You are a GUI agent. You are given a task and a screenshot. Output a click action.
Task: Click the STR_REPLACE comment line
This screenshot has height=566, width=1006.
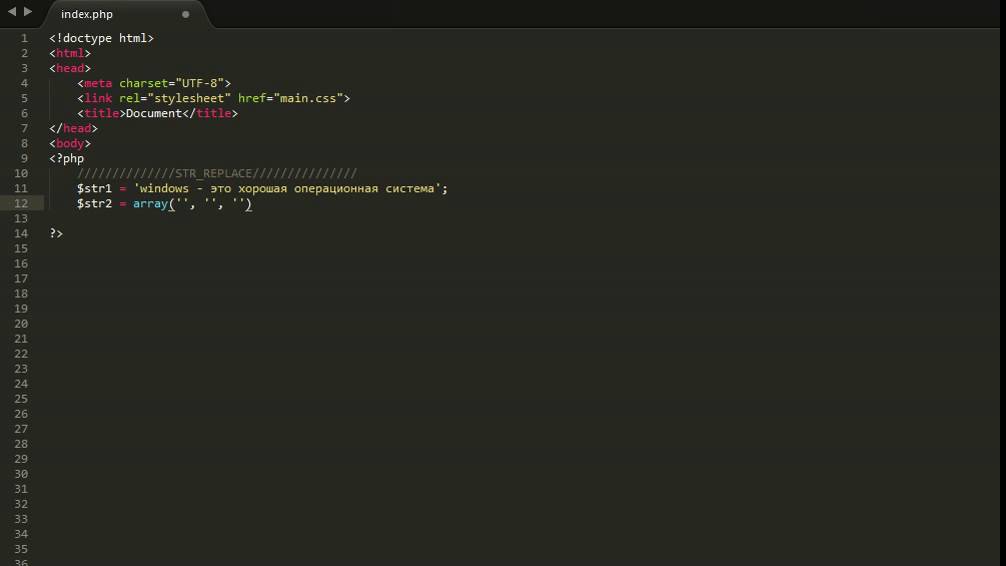coord(217,173)
